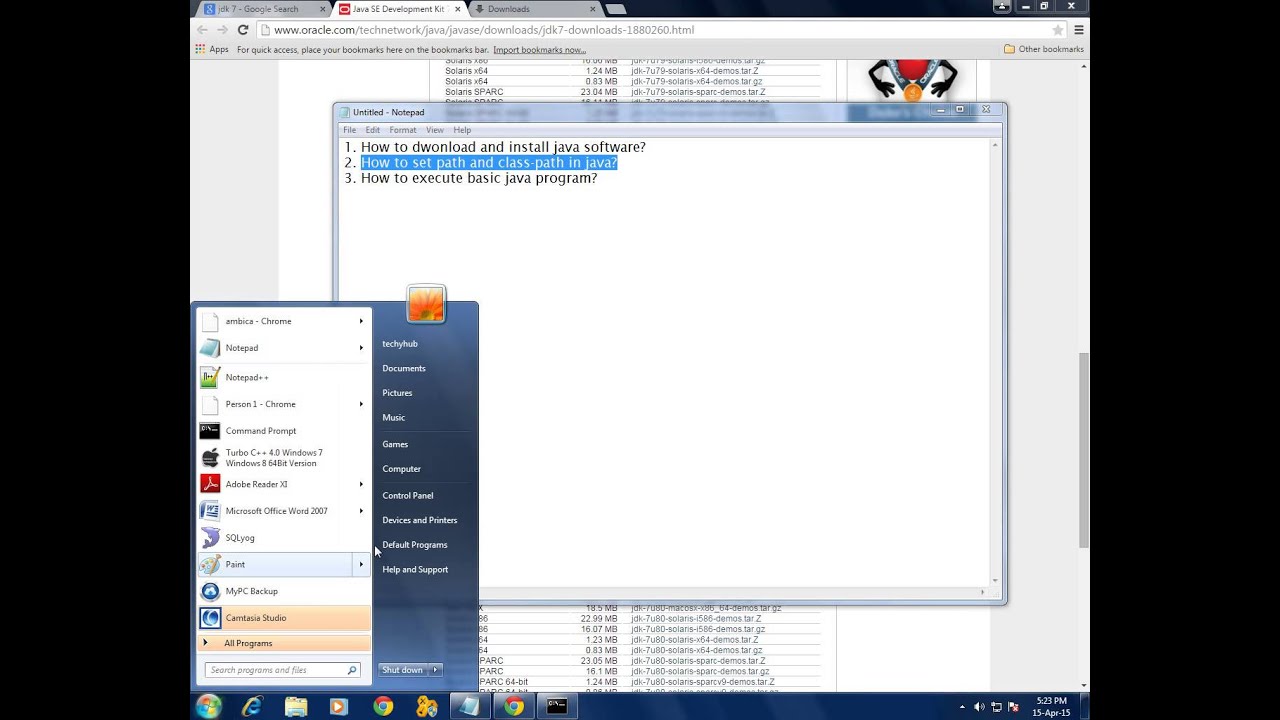
Task: Click Search programs and files box
Action: (x=282, y=670)
